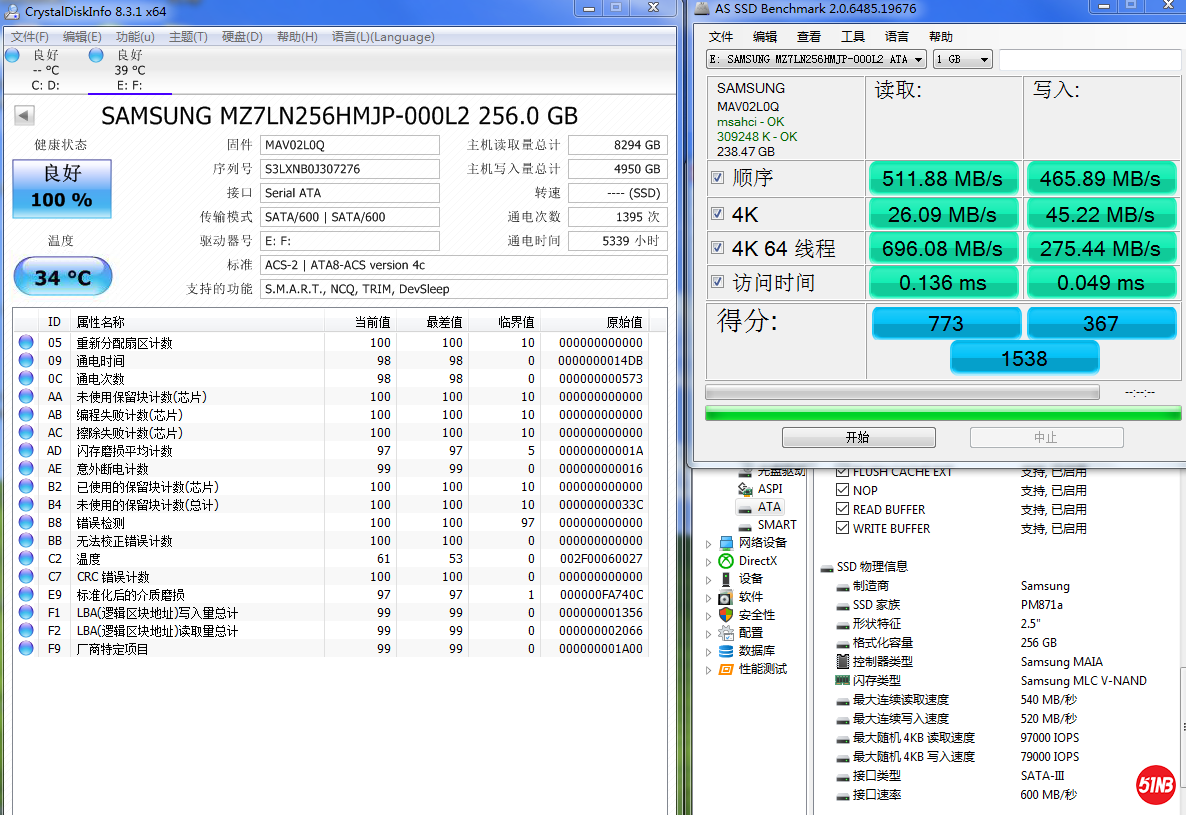Select the C: D: disk status orb

click(x=12, y=55)
